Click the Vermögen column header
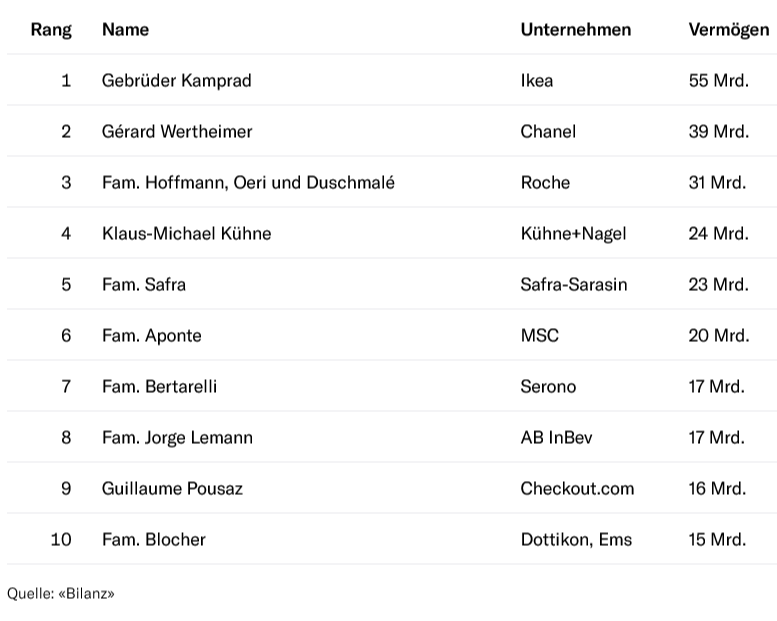777x621 pixels. tap(729, 30)
